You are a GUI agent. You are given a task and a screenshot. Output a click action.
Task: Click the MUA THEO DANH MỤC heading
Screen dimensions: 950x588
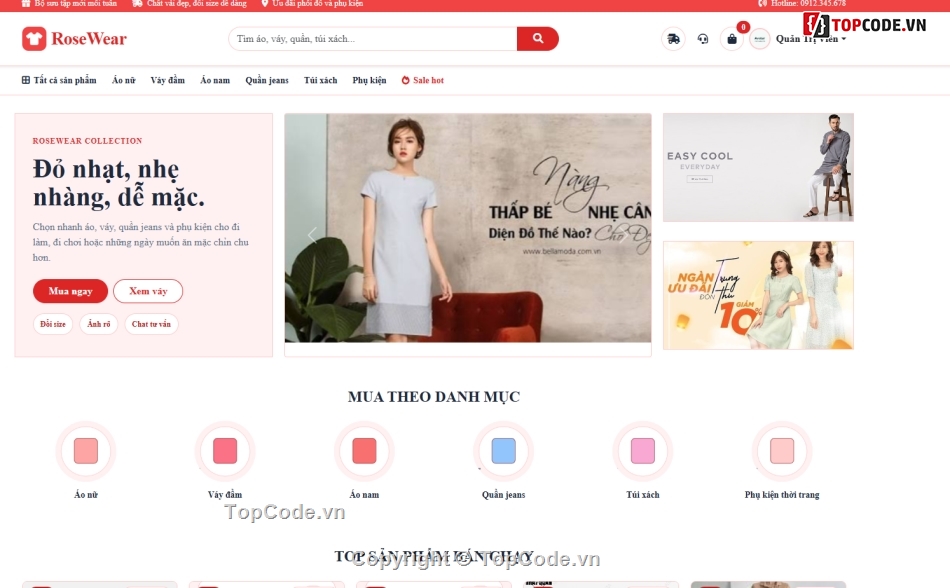434,397
